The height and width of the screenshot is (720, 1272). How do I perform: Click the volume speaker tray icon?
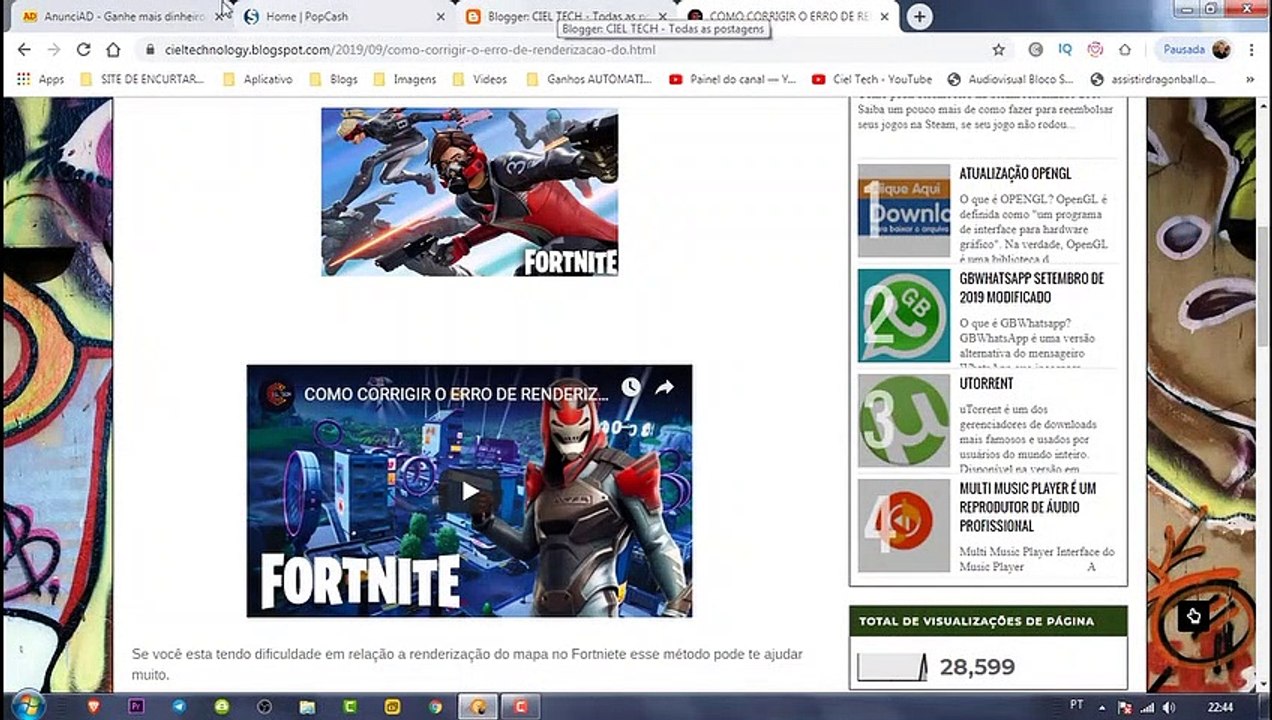[1169, 707]
